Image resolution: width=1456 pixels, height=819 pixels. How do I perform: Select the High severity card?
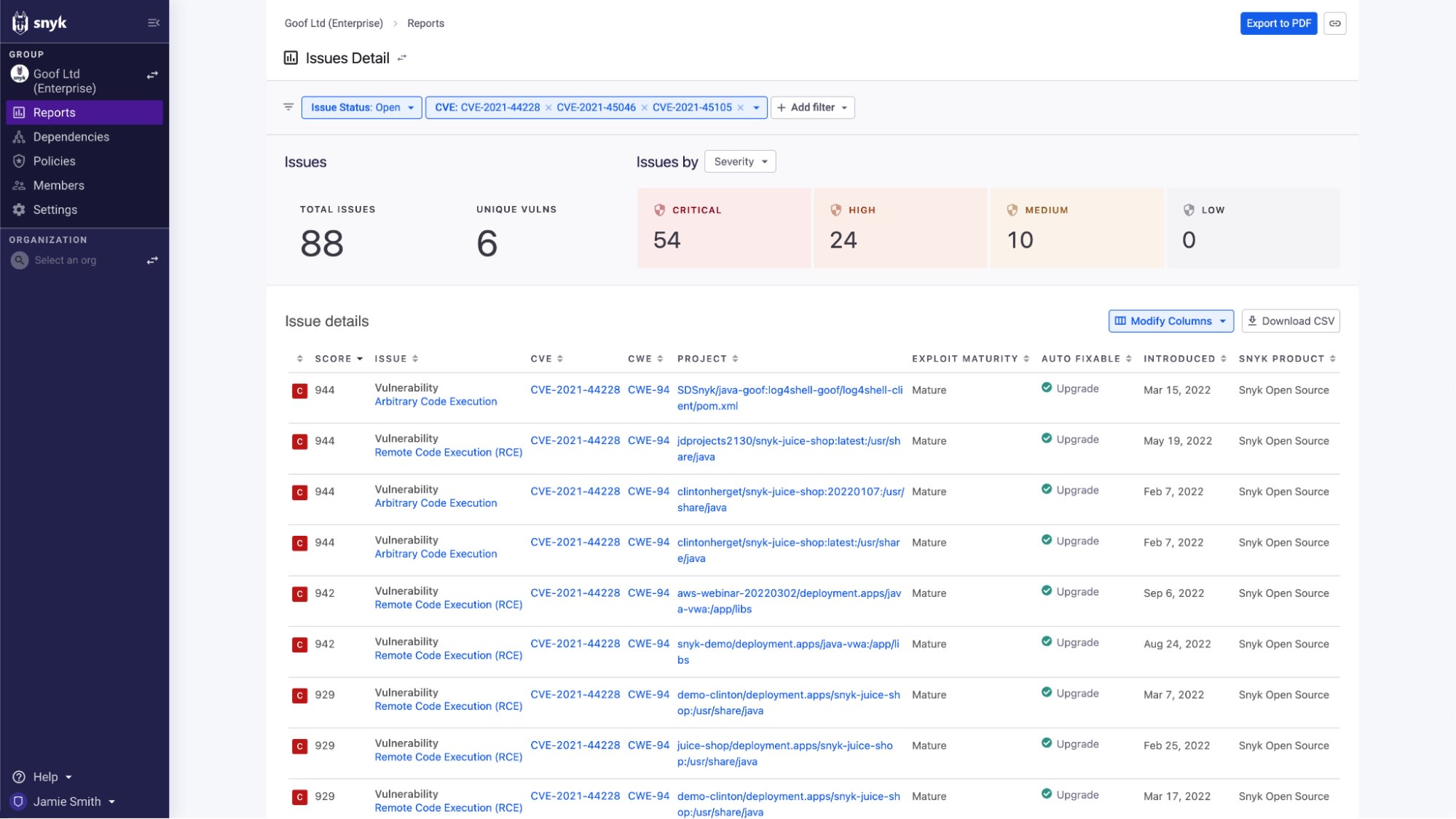click(x=900, y=229)
